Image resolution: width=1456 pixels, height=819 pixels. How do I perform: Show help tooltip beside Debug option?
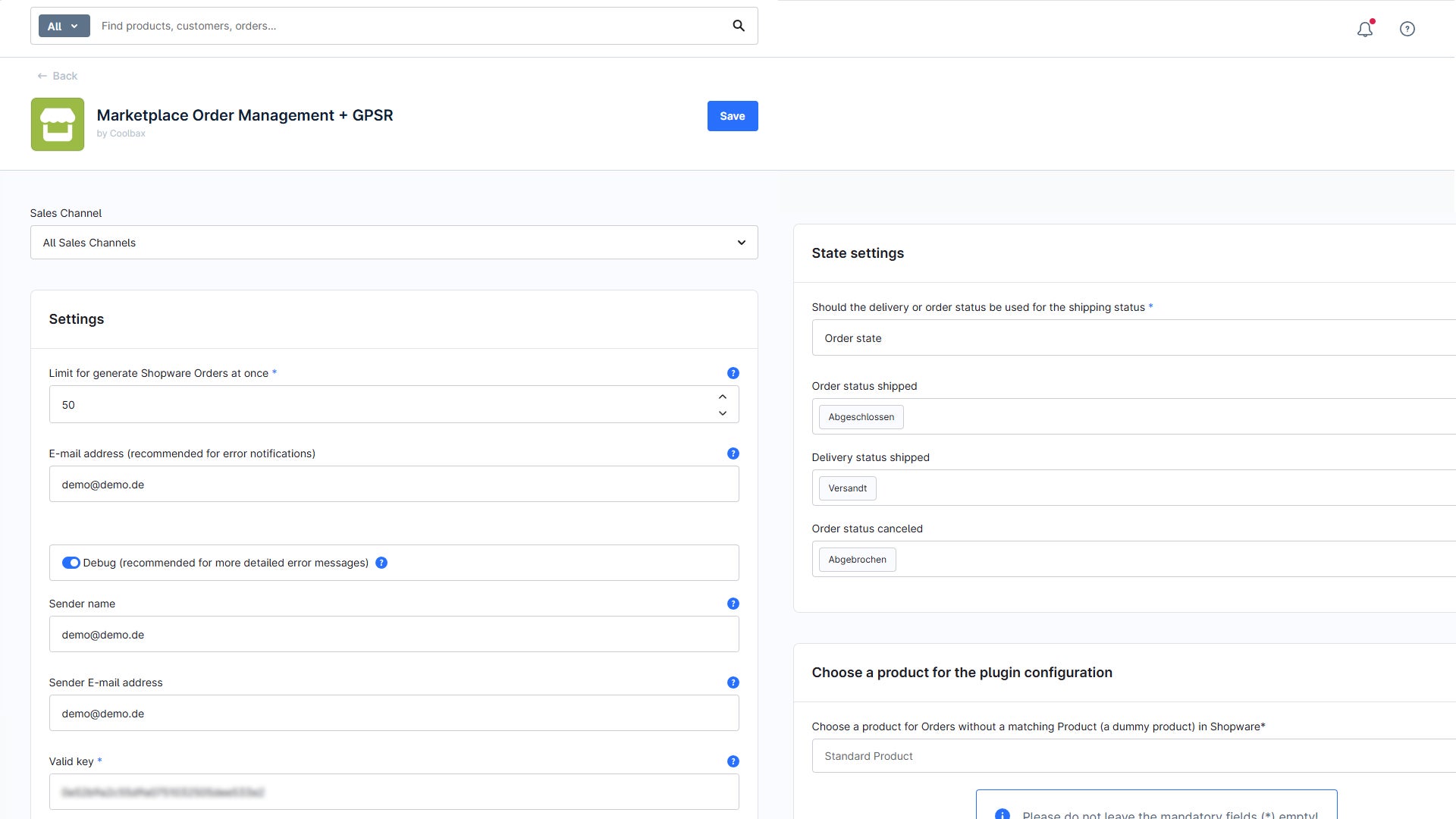381,563
